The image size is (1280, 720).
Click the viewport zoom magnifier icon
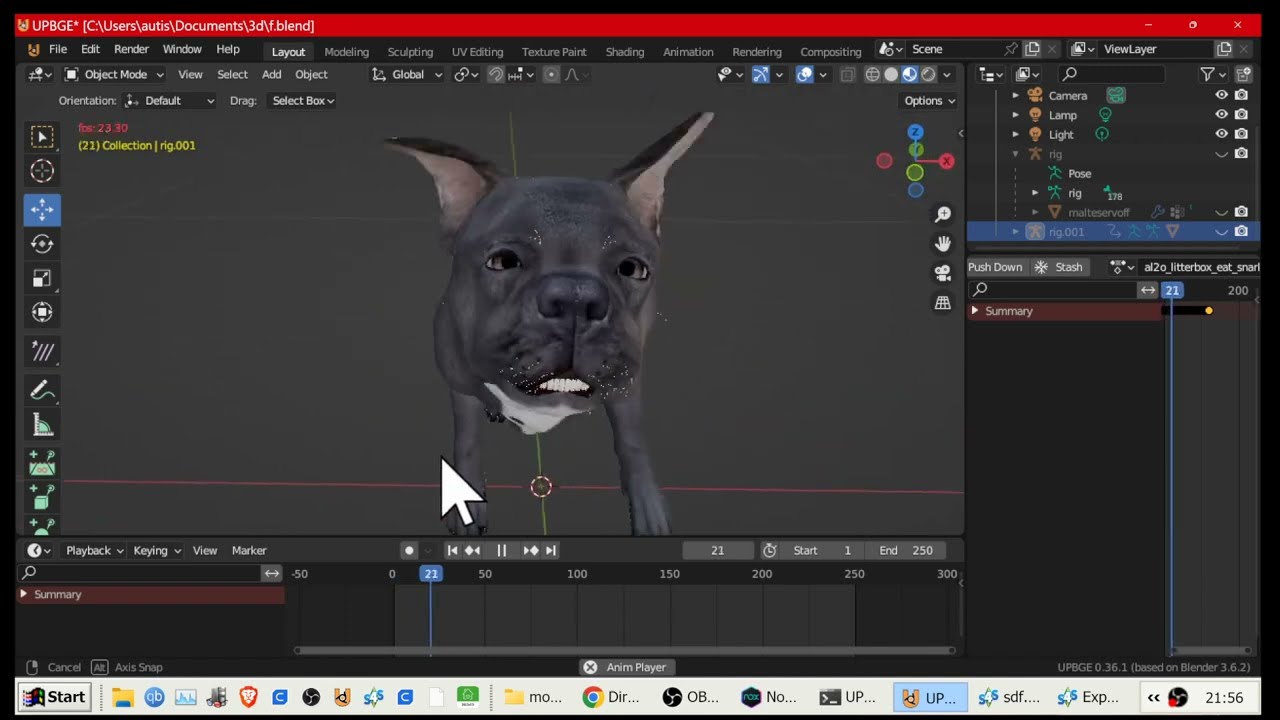click(x=943, y=214)
